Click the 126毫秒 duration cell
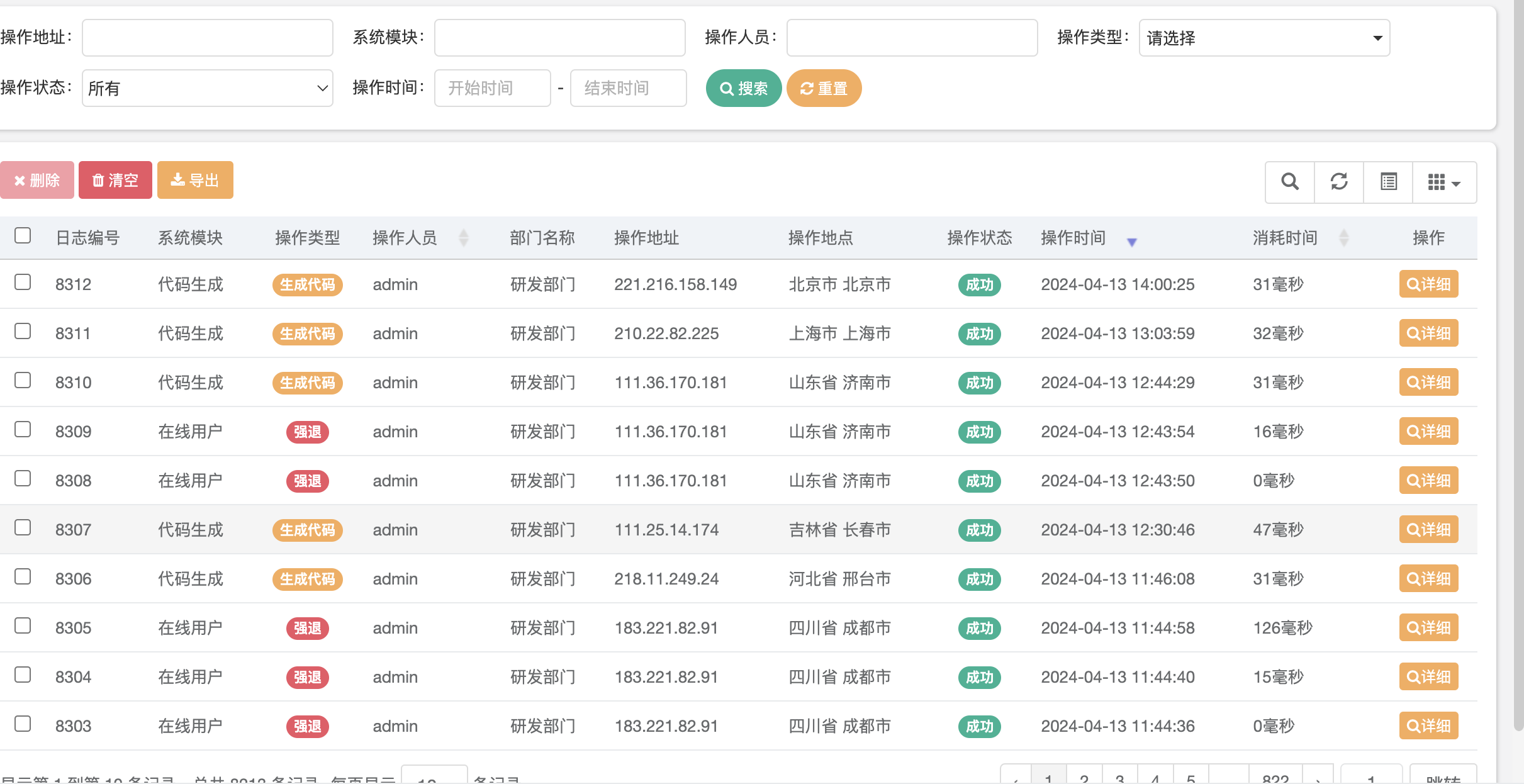 coord(1282,628)
